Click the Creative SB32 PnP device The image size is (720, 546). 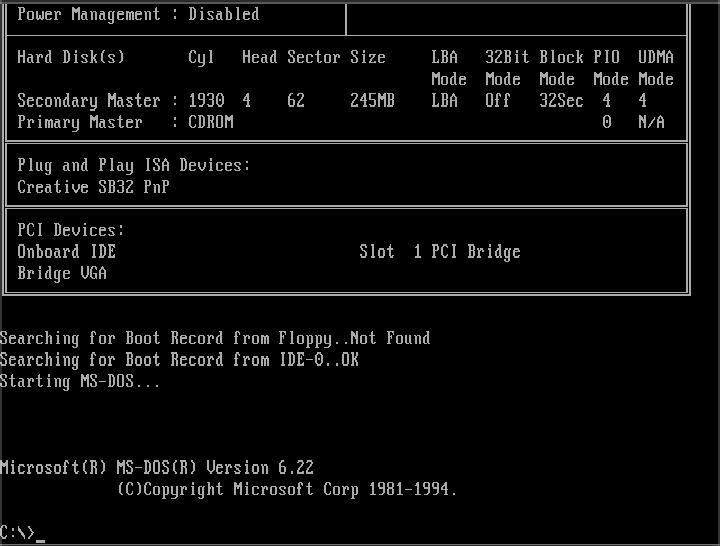point(93,187)
